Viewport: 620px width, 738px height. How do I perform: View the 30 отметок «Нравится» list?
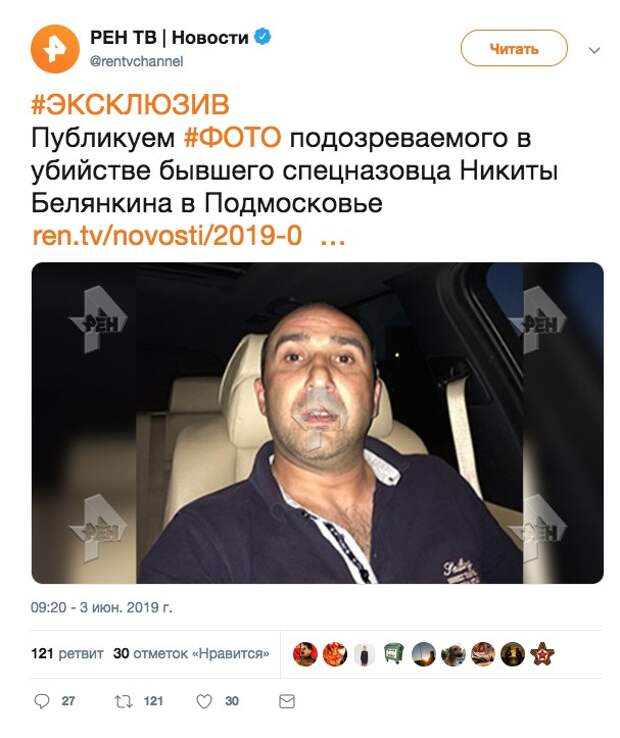(x=191, y=654)
